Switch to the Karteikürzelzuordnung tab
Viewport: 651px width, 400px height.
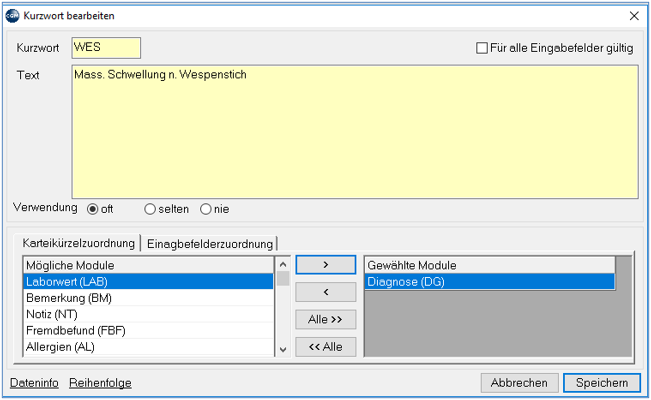coord(78,243)
